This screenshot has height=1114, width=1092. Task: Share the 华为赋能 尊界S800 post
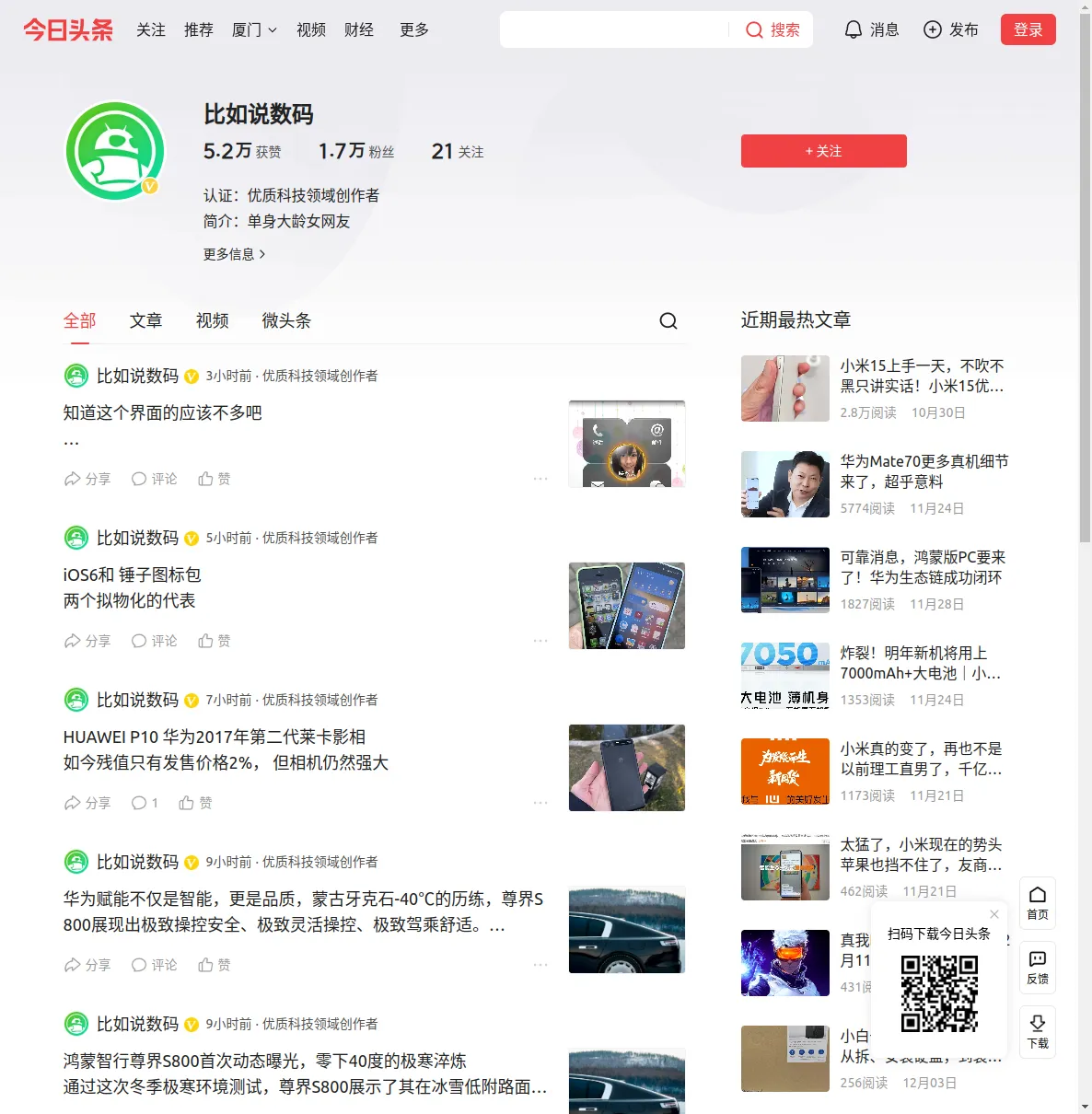point(87,965)
